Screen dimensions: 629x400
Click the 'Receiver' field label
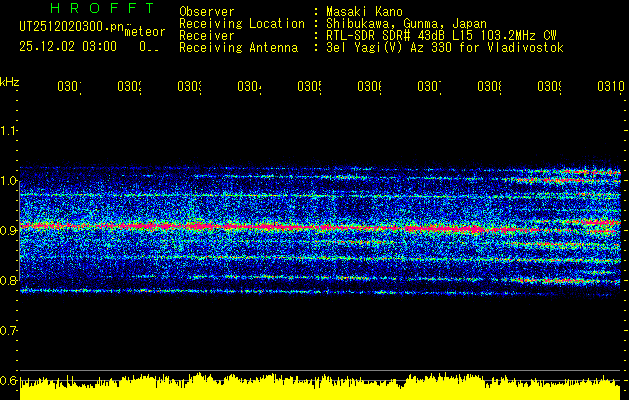pos(207,36)
